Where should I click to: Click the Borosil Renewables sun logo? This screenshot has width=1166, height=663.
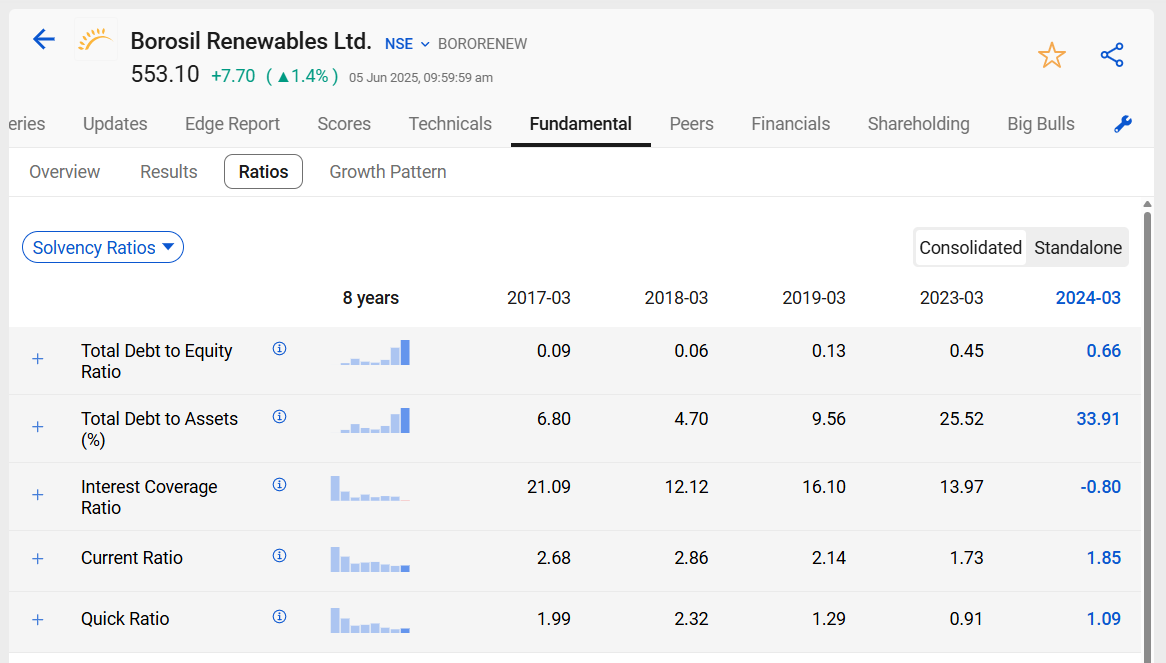(x=95, y=39)
